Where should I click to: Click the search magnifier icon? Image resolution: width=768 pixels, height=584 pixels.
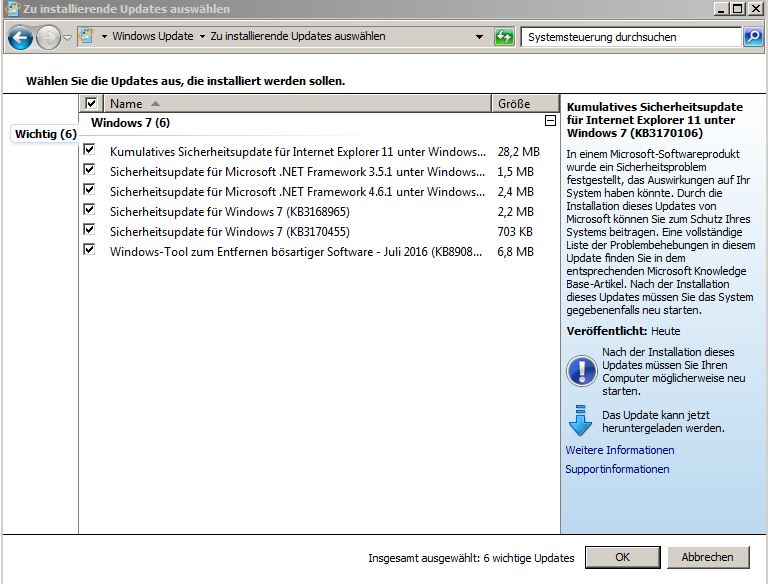(x=753, y=37)
